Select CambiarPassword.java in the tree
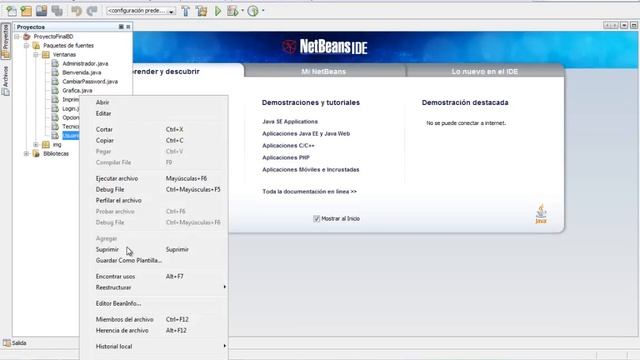Viewport: 640px width, 360px height. 90,81
